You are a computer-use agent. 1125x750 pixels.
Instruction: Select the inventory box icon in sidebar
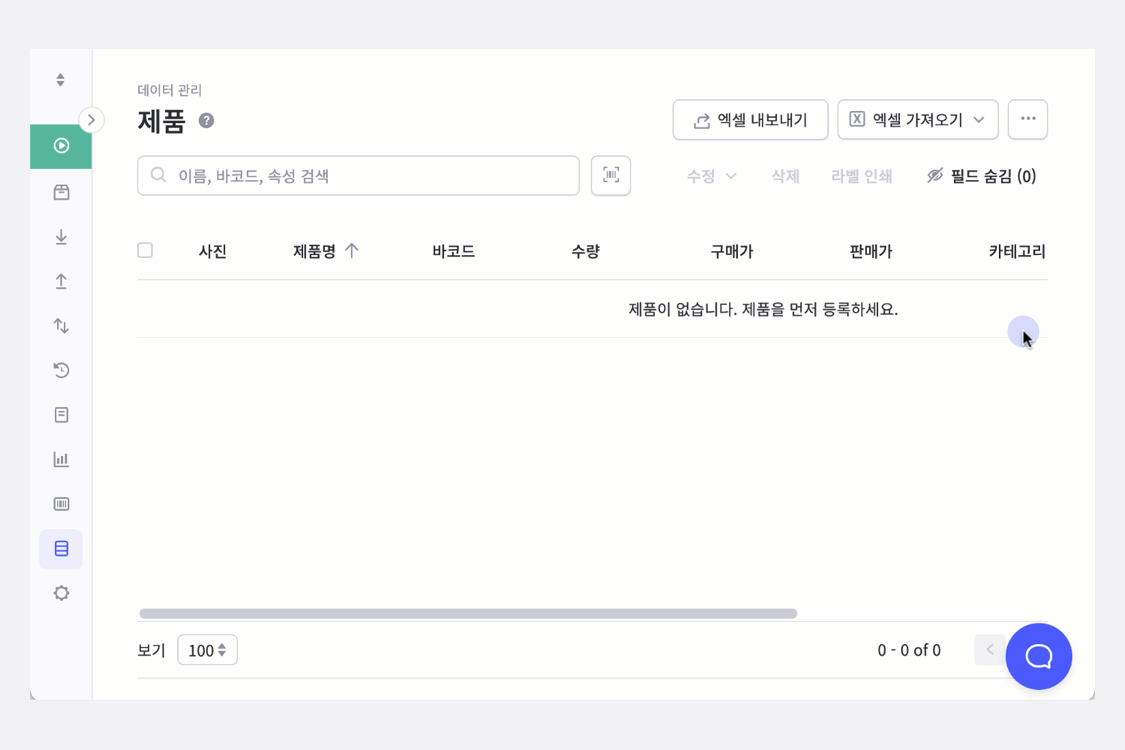(x=60, y=192)
